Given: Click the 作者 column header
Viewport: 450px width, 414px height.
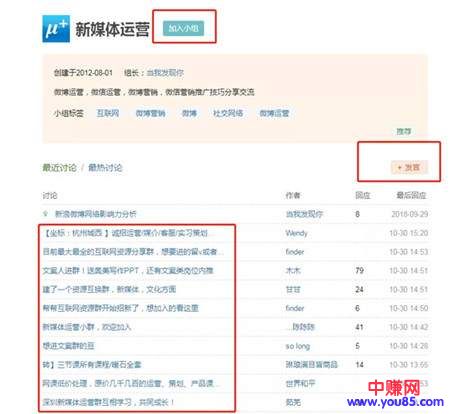Looking at the screenshot, I should pyautogui.click(x=293, y=195).
